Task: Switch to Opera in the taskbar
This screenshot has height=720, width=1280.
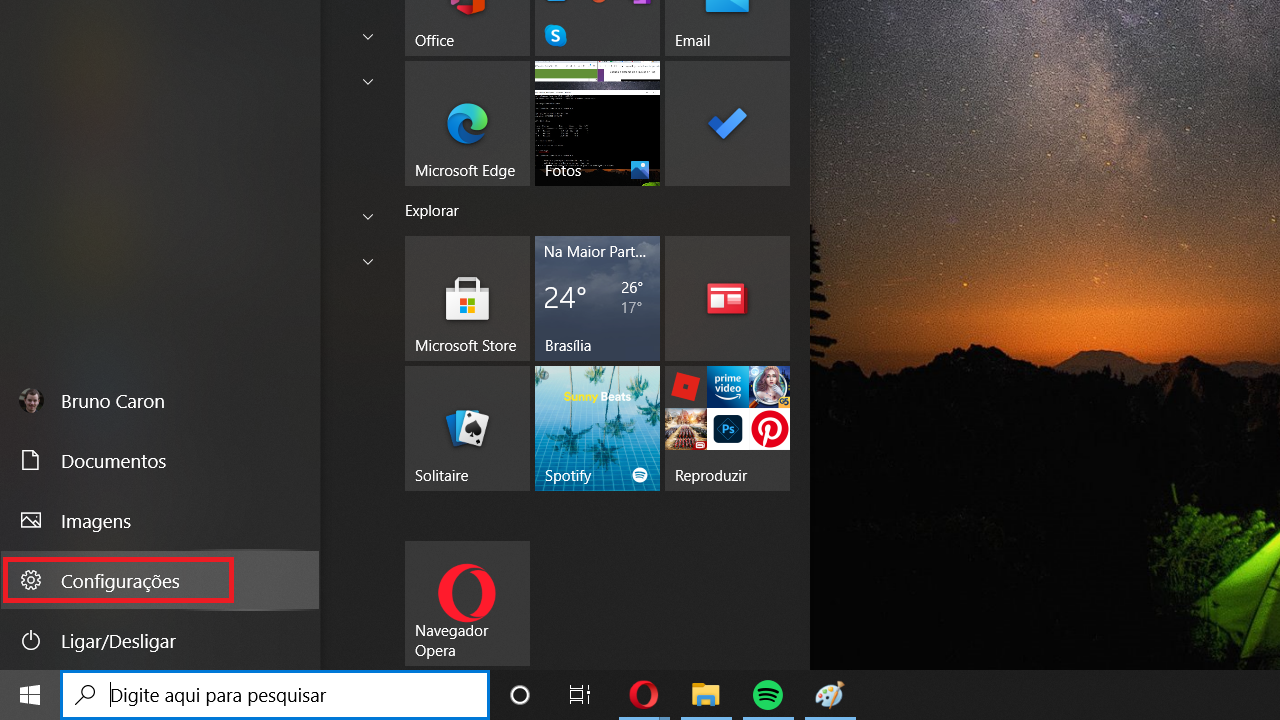Action: pos(644,695)
